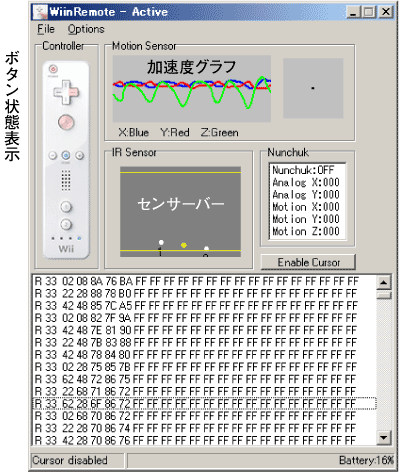Click the plus button on Wii remote

[x=79, y=155]
